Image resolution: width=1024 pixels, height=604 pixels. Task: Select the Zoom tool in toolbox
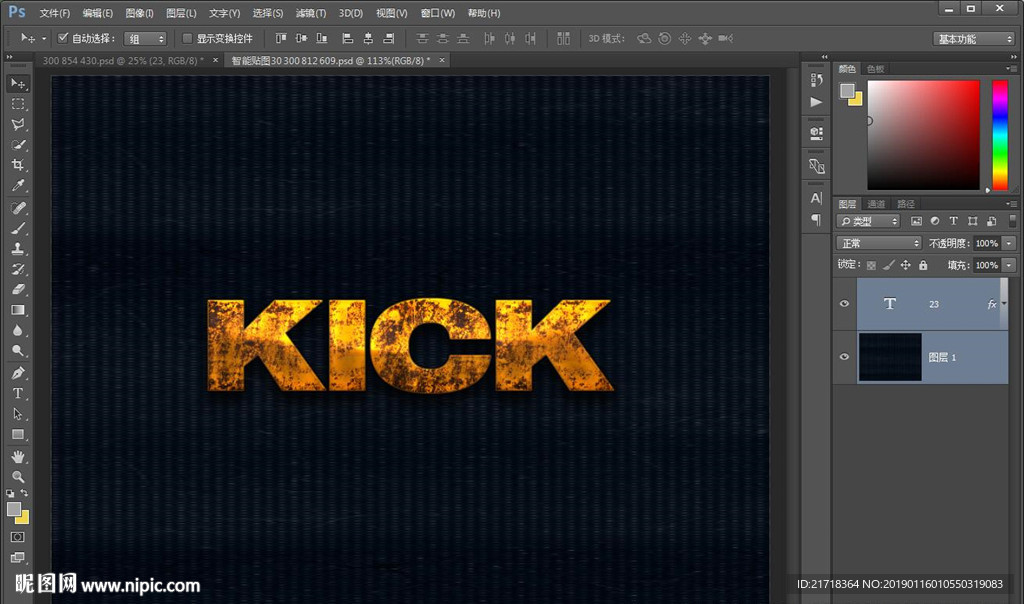pyautogui.click(x=18, y=476)
